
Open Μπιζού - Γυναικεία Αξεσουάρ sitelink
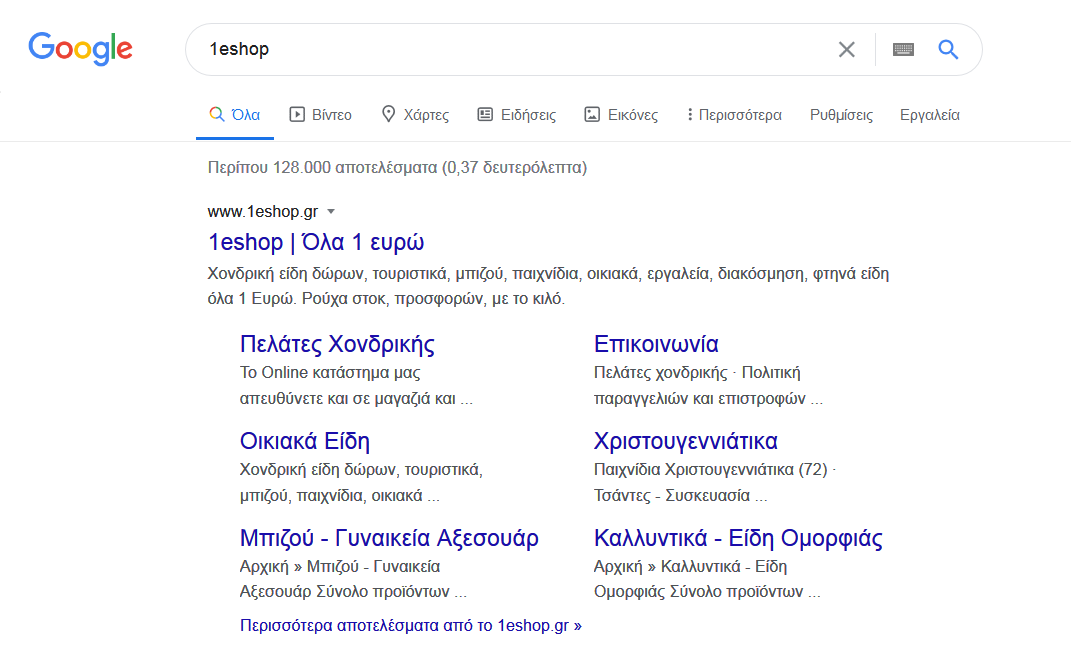tap(389, 538)
